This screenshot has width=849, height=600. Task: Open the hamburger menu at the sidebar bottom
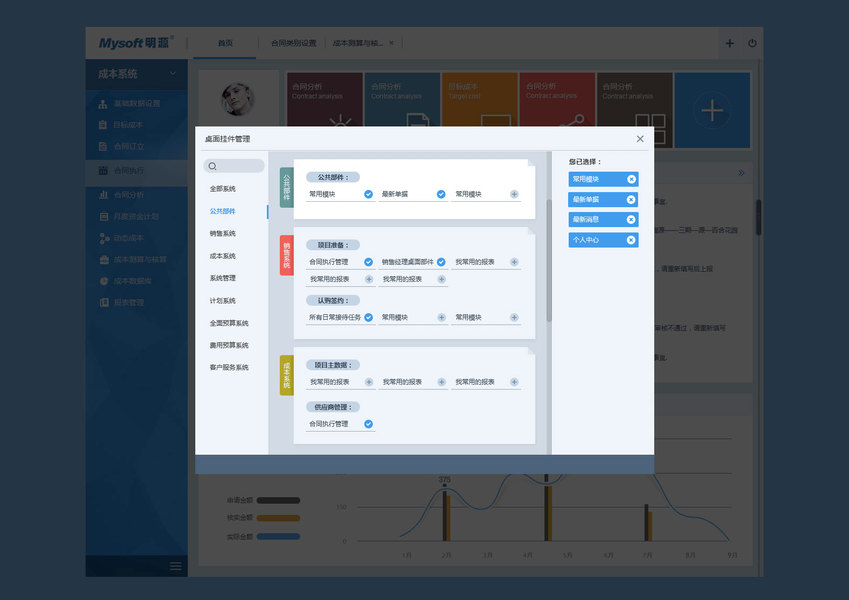pyautogui.click(x=175, y=566)
